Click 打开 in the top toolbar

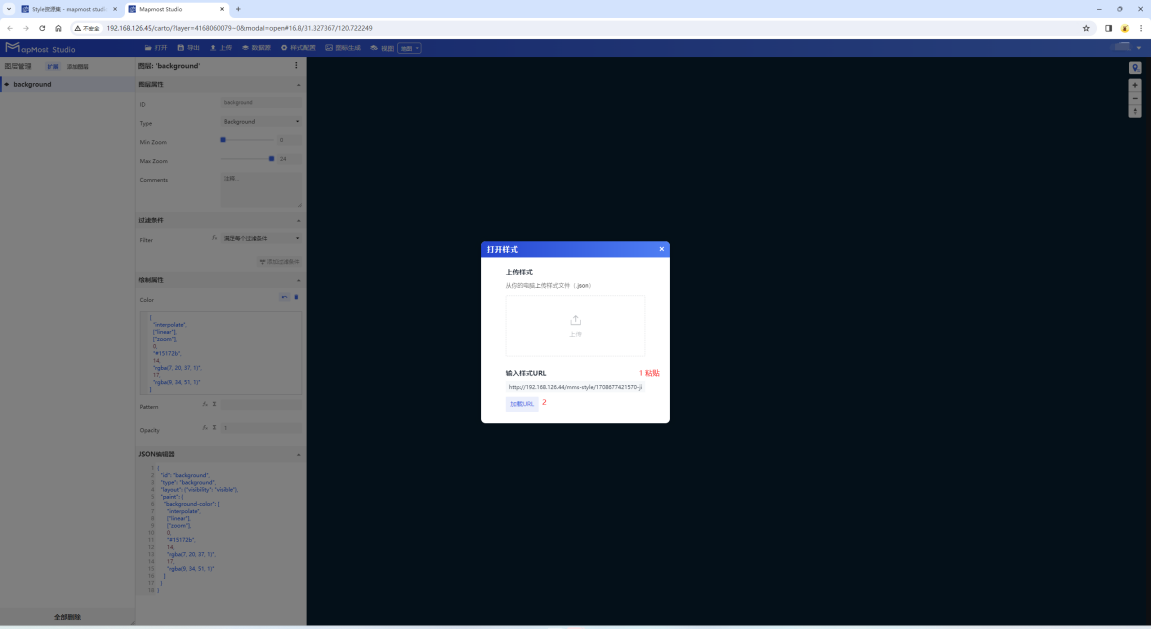pos(156,48)
